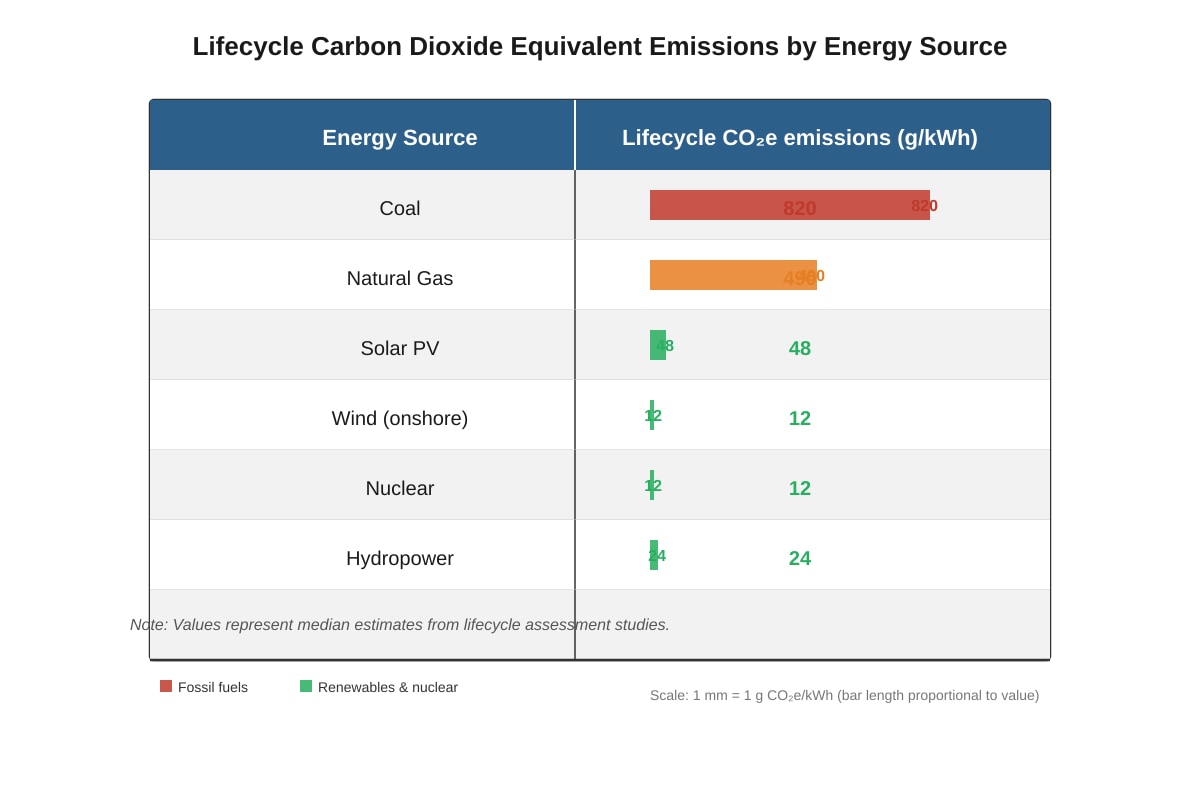Click the Nuclear row label
The width and height of the screenshot is (1200, 800).
(x=400, y=488)
